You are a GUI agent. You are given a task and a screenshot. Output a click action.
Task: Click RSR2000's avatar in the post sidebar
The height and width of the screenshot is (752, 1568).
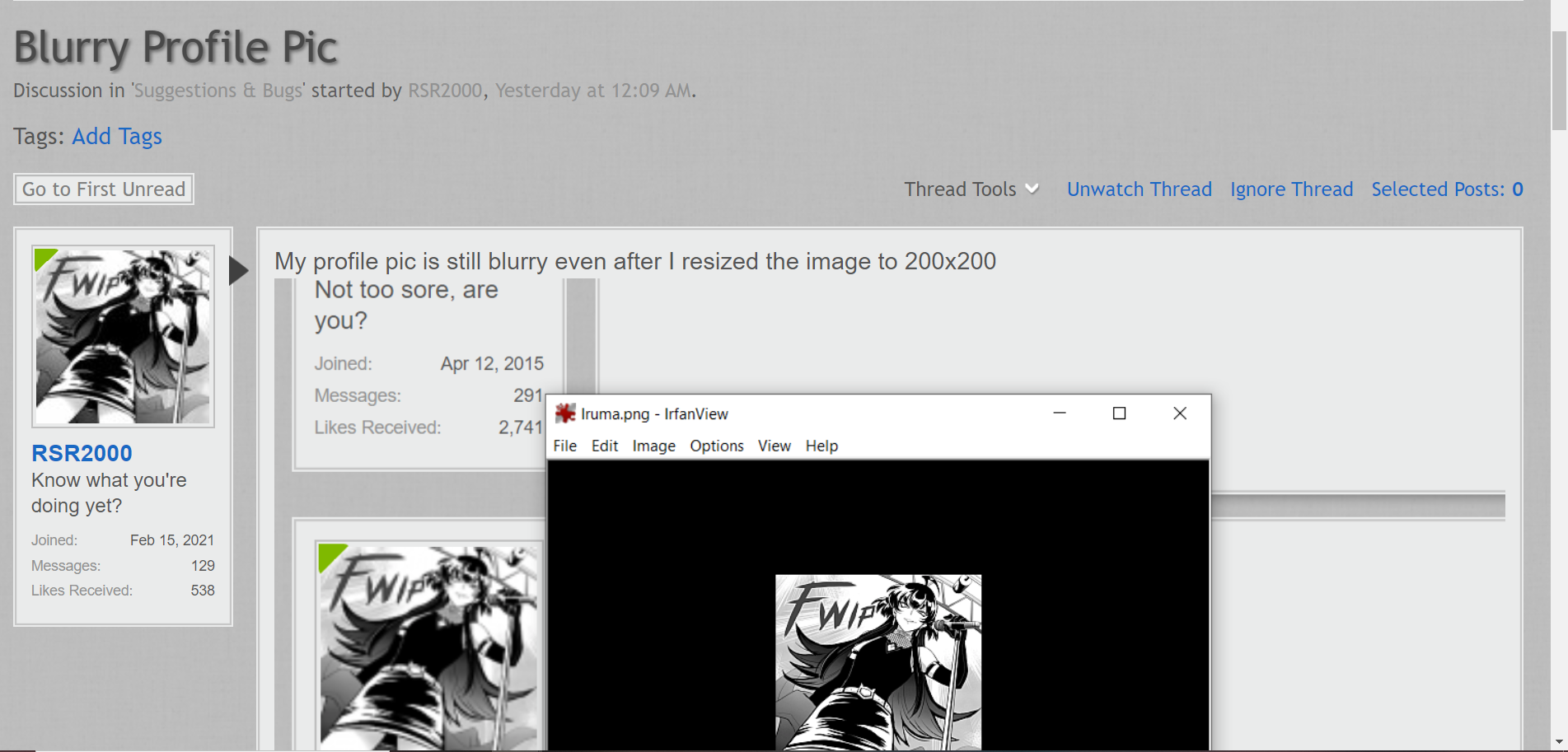pyautogui.click(x=123, y=336)
